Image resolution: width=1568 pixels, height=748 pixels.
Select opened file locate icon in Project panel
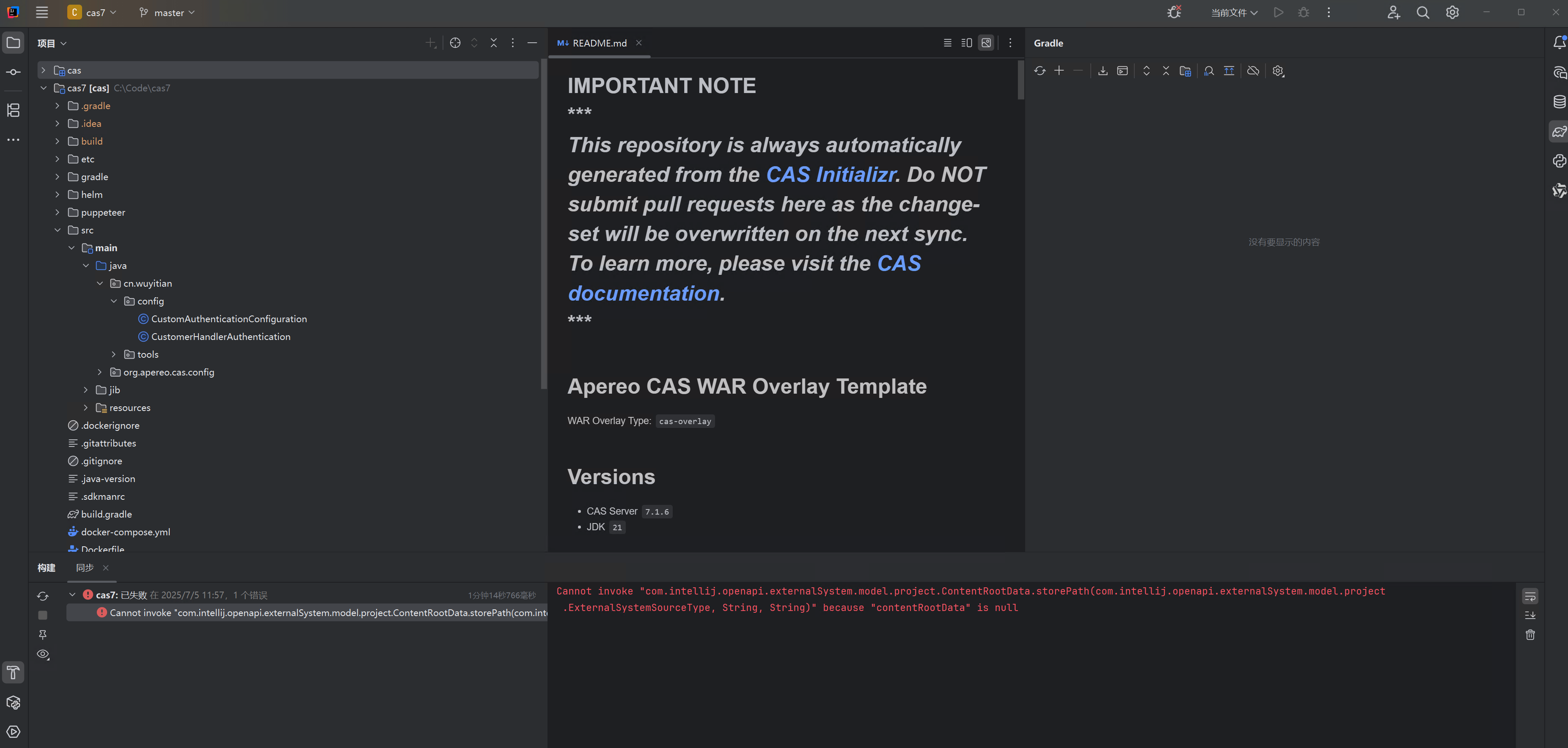455,43
